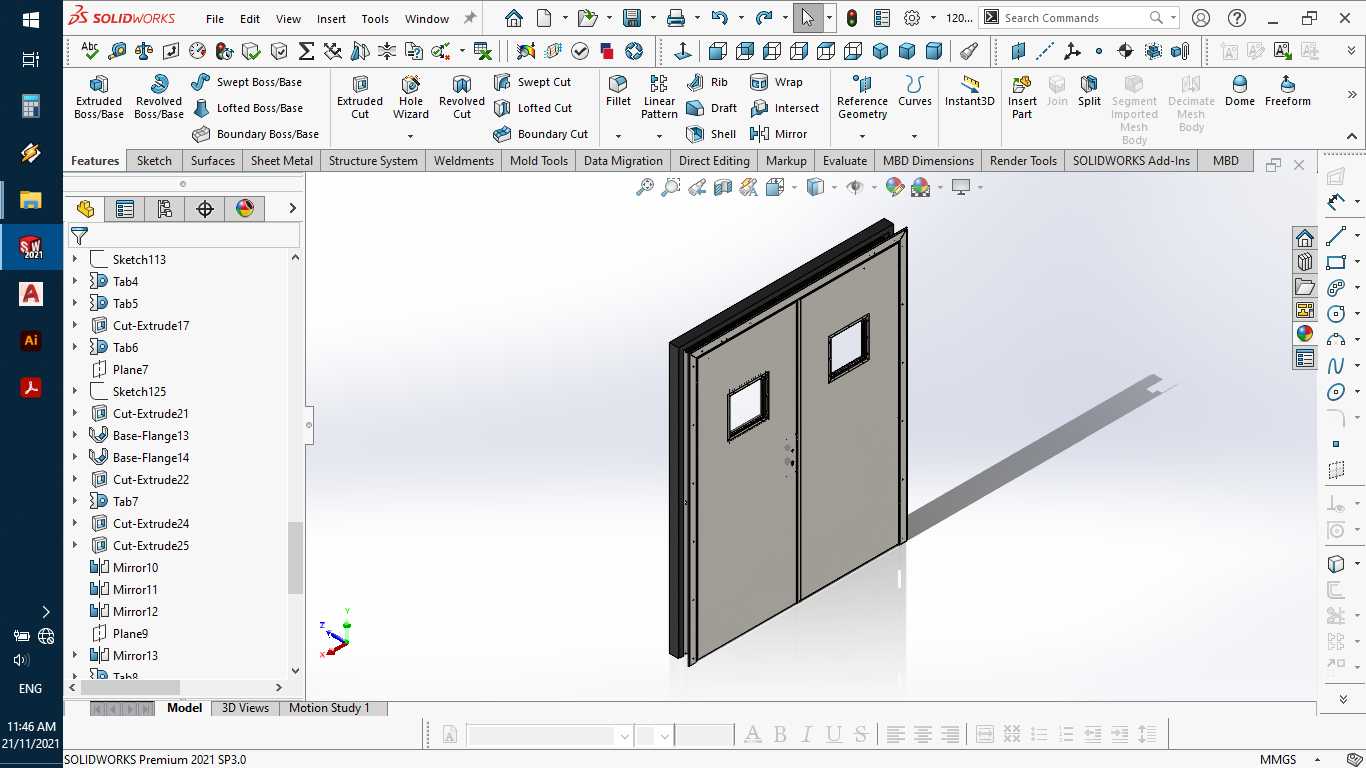The image size is (1366, 768).
Task: Choose the Dome feature
Action: click(1239, 91)
